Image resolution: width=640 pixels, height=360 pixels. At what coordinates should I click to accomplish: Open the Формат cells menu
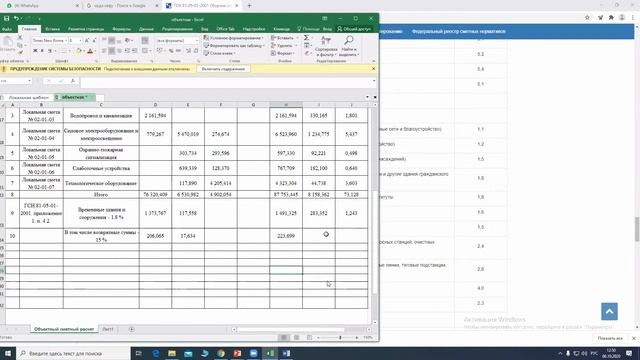click(x=283, y=53)
